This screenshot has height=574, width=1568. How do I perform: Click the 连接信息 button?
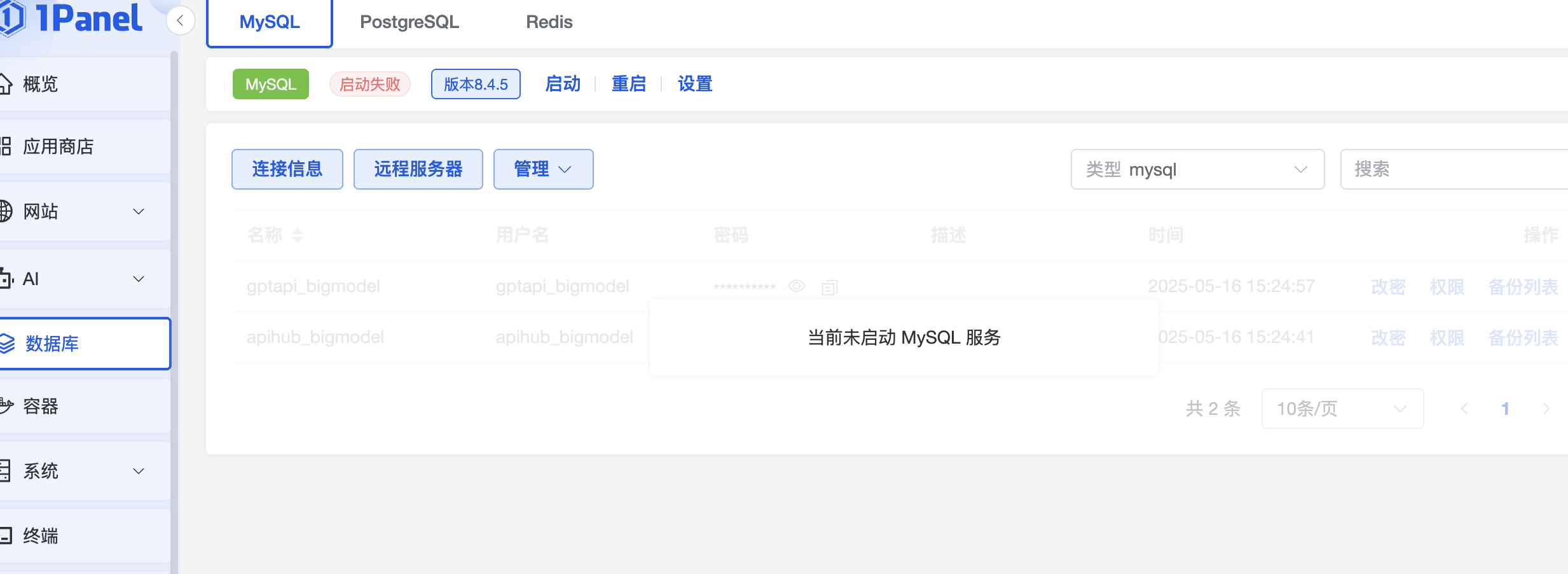287,169
